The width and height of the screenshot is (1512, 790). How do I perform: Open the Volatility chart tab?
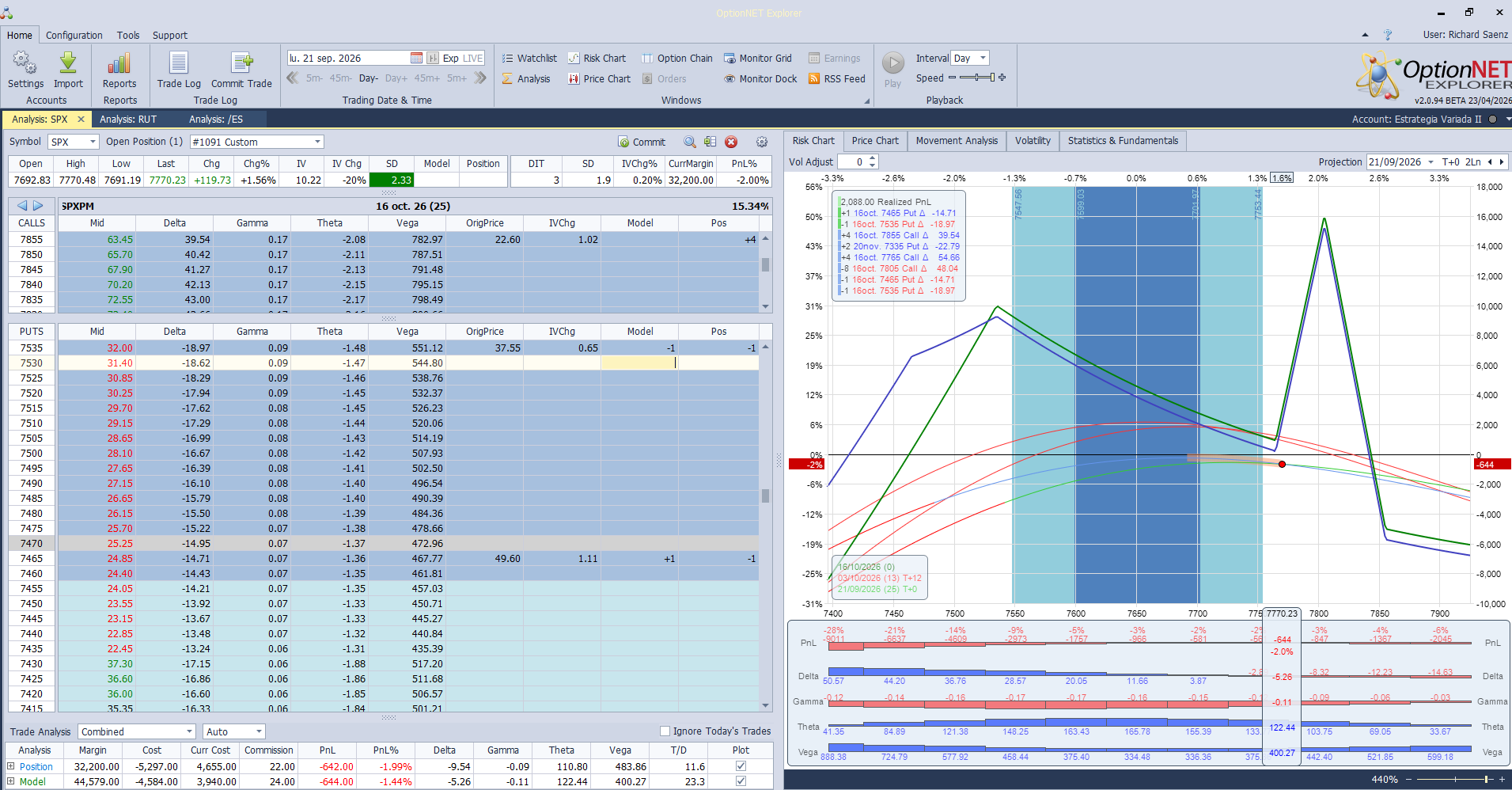tap(1033, 141)
